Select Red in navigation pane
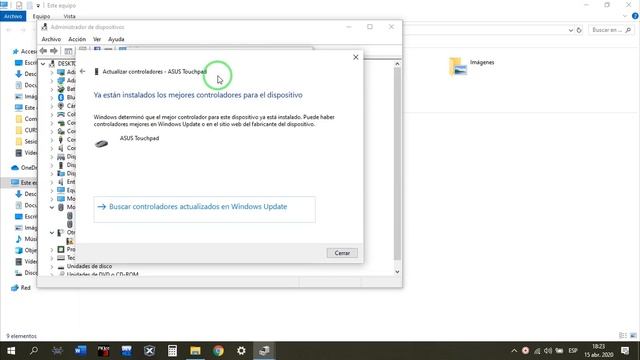 click(21, 288)
